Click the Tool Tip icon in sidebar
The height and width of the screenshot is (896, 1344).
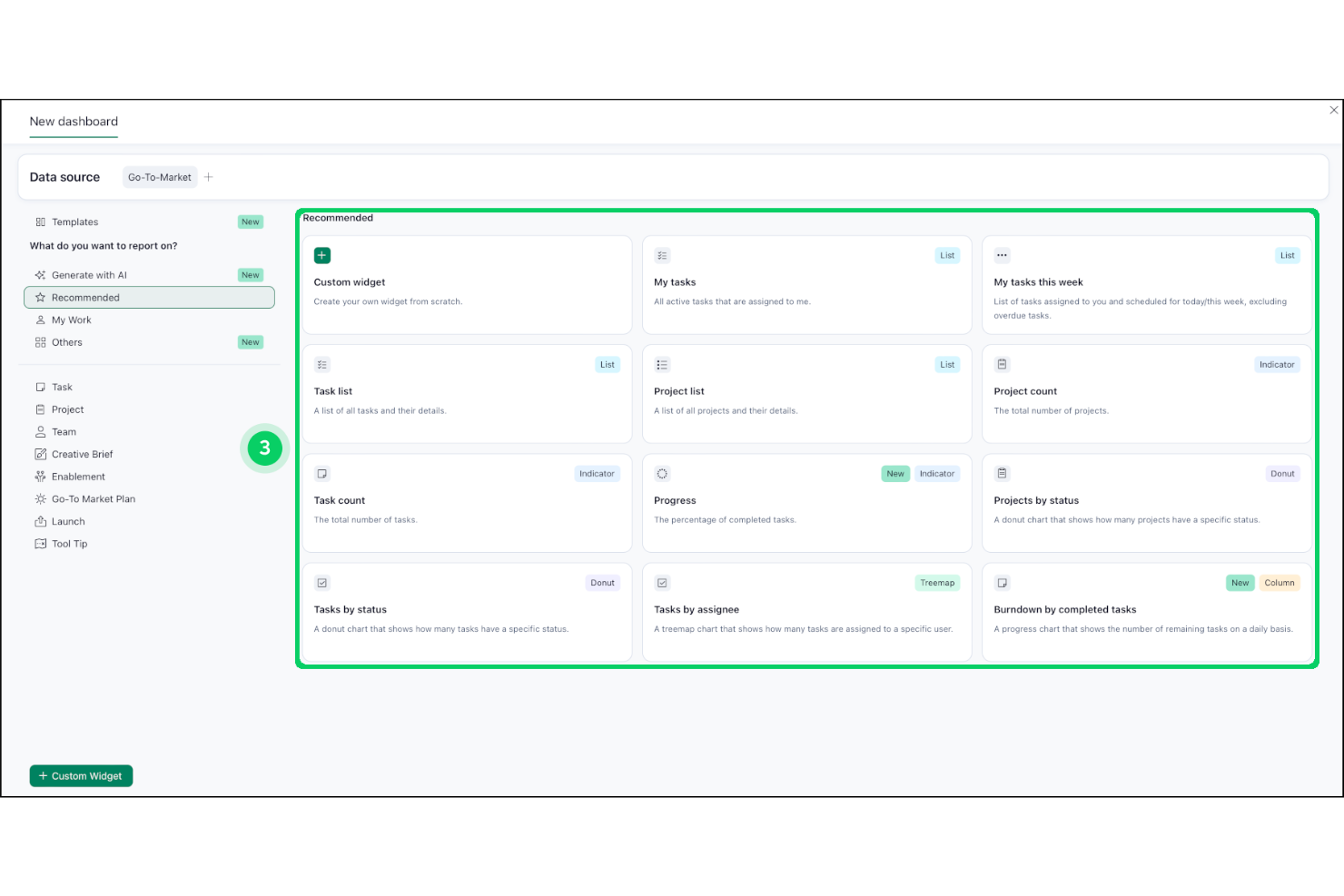(x=40, y=544)
